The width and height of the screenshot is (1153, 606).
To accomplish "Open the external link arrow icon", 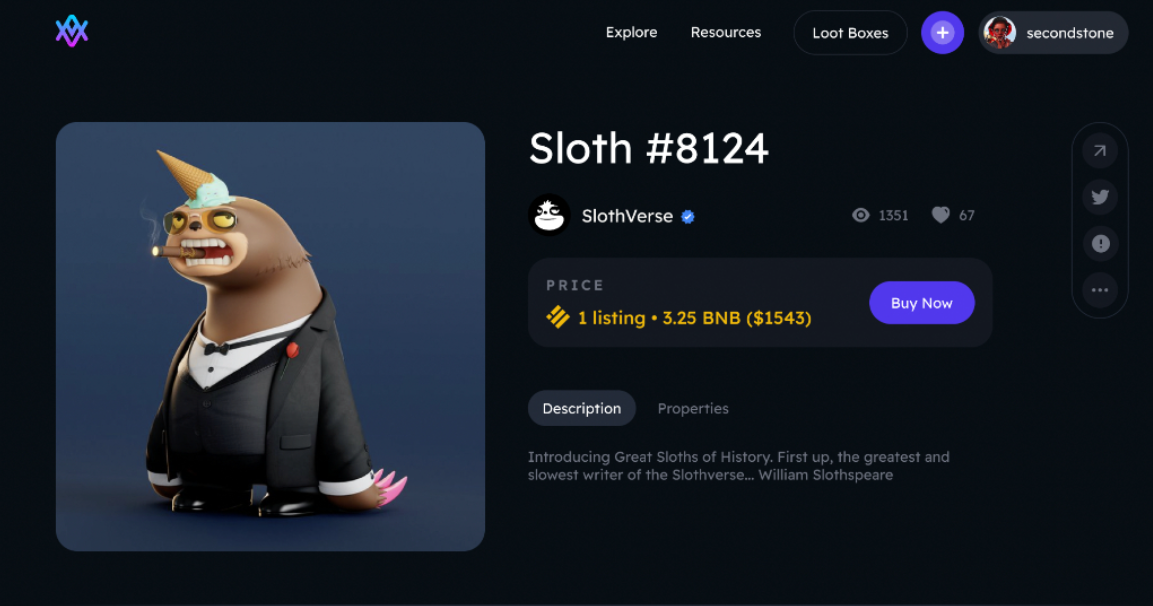I will click(x=1100, y=151).
